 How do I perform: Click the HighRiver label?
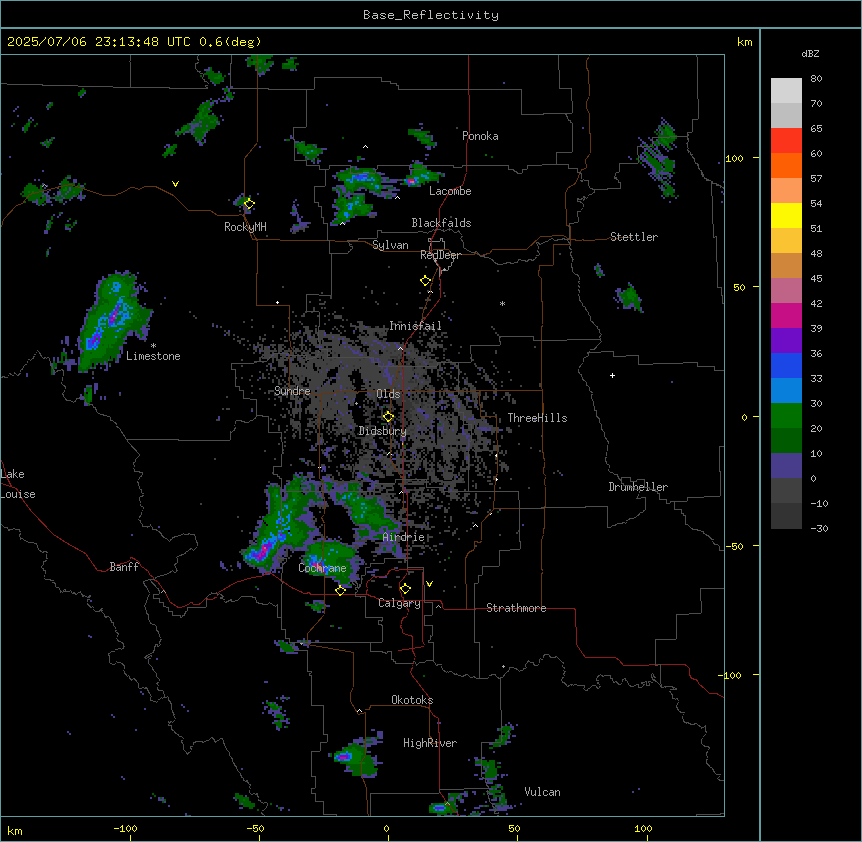tap(430, 743)
